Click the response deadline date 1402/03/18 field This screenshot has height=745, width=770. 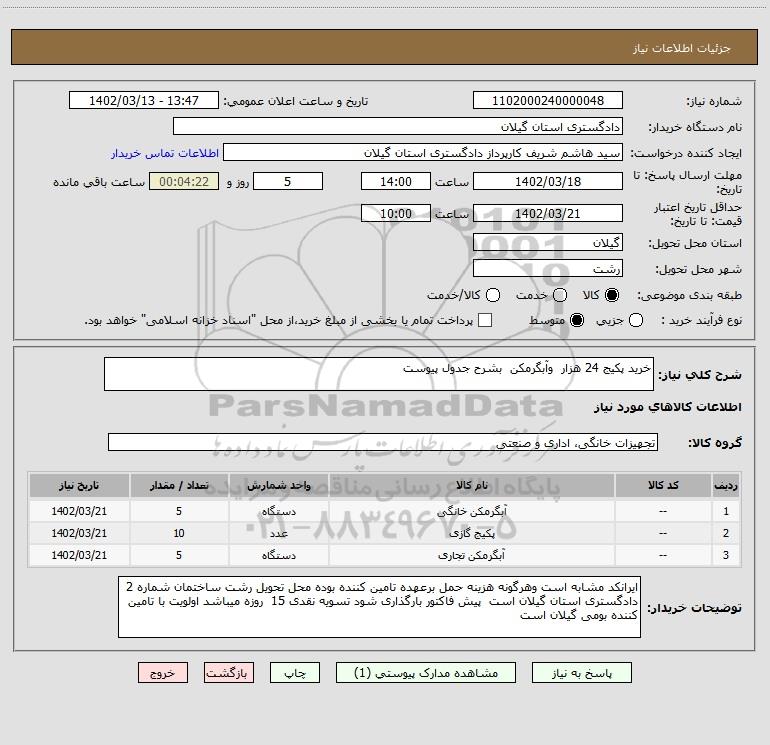tap(548, 181)
